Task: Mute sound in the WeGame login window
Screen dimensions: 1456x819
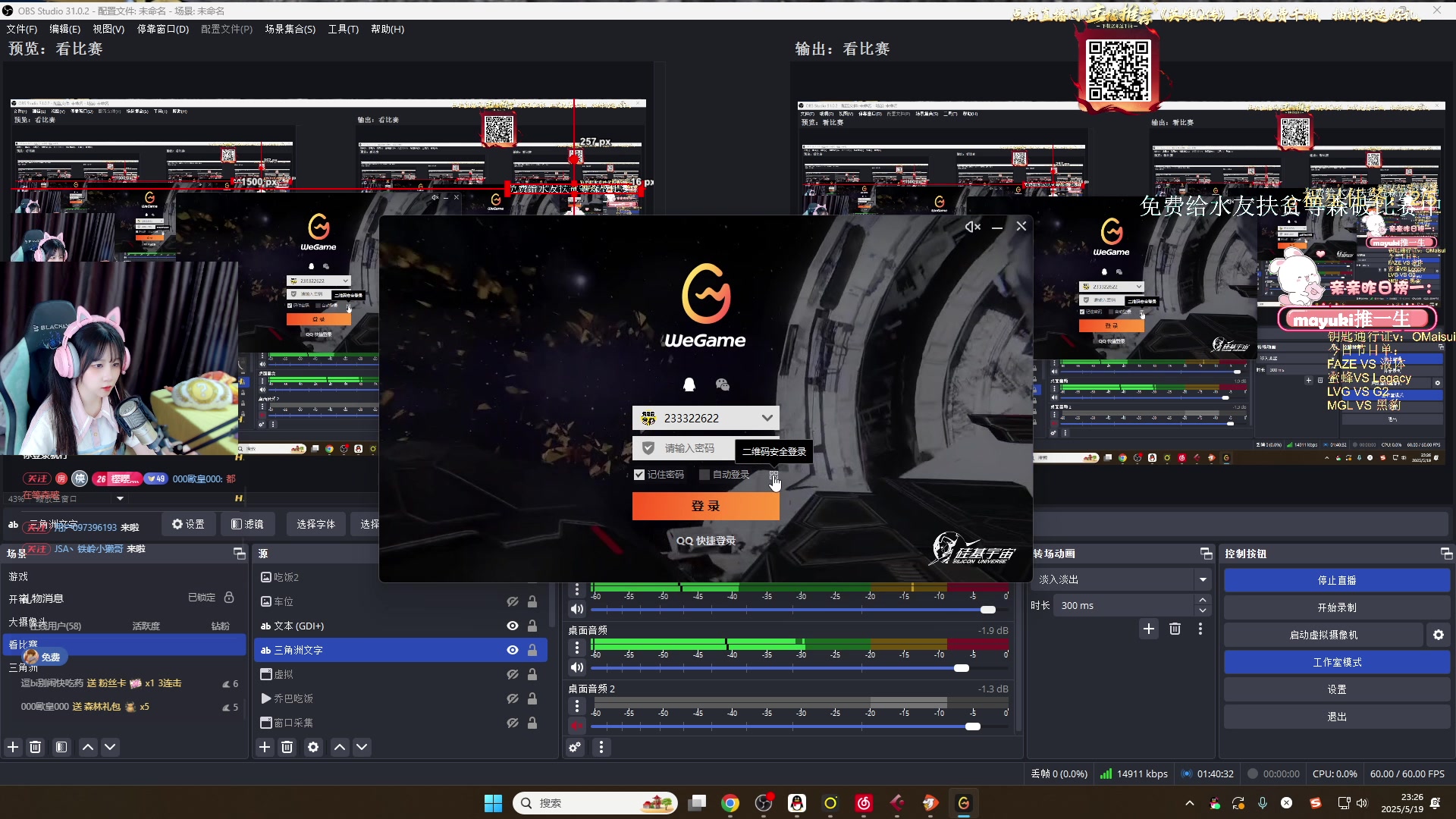Action: [972, 227]
